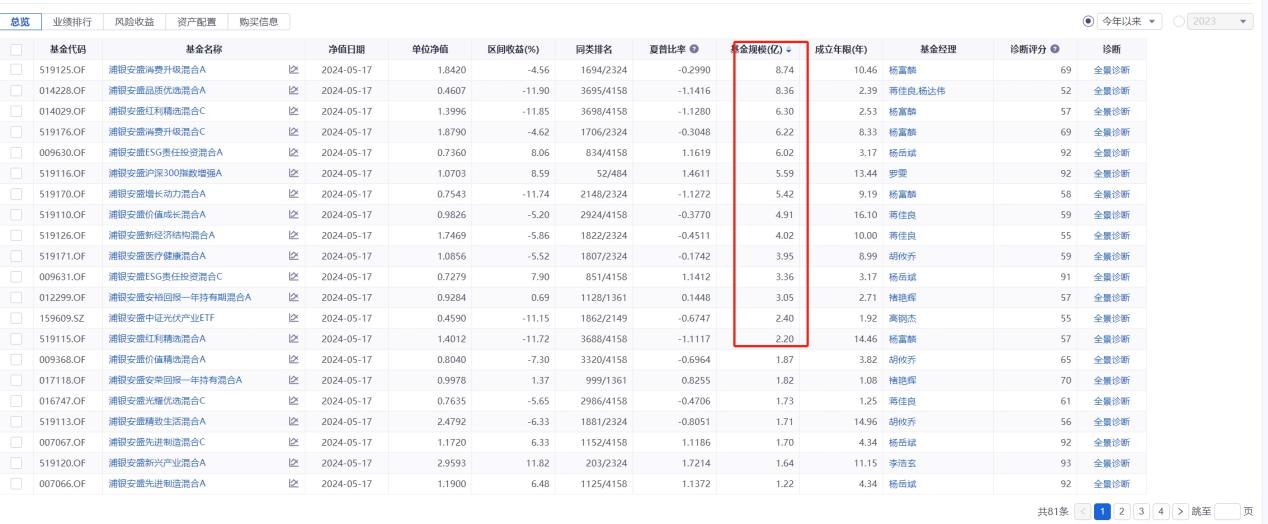Click the 基金代码 column header
Viewport: 1268px width, 524px height.
tap(68, 49)
